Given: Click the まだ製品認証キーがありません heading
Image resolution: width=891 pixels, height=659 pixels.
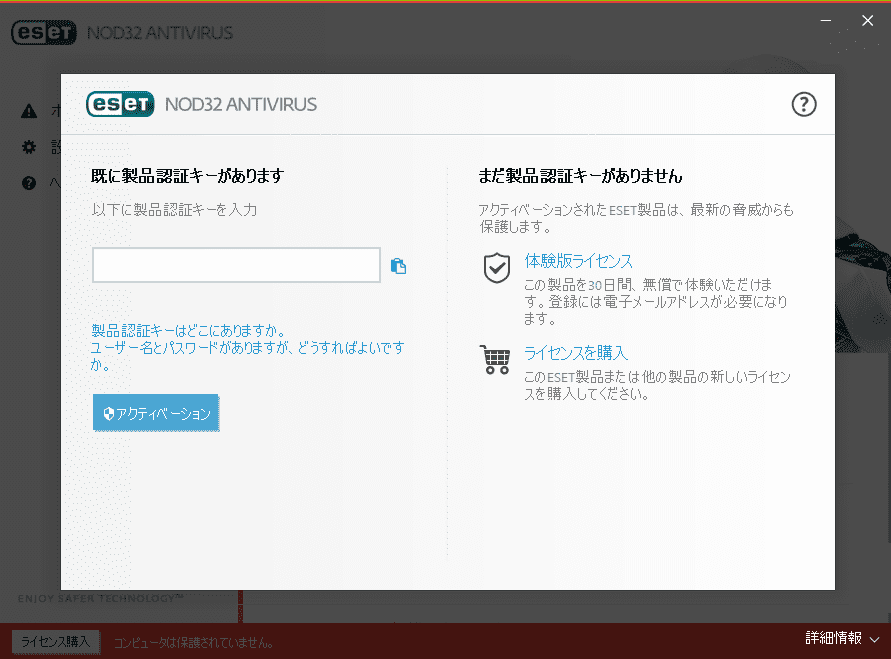Looking at the screenshot, I should 580,176.
